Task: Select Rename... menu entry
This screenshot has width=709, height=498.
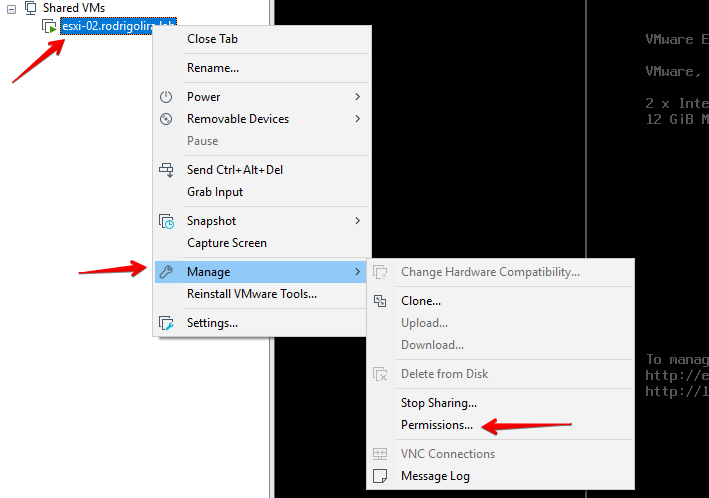Action: (x=213, y=68)
